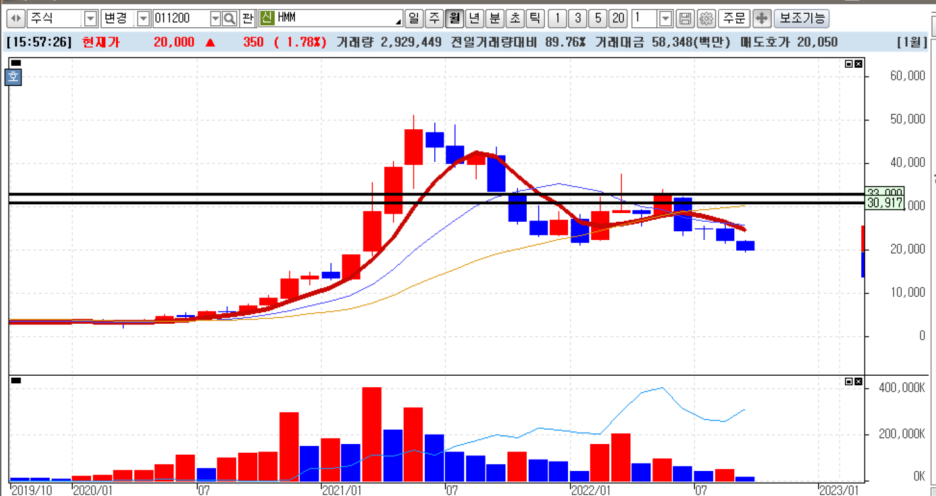Screen dimensions: 936x496
Task: Click the left-right arrow navigation icon
Action: pyautogui.click(x=16, y=19)
